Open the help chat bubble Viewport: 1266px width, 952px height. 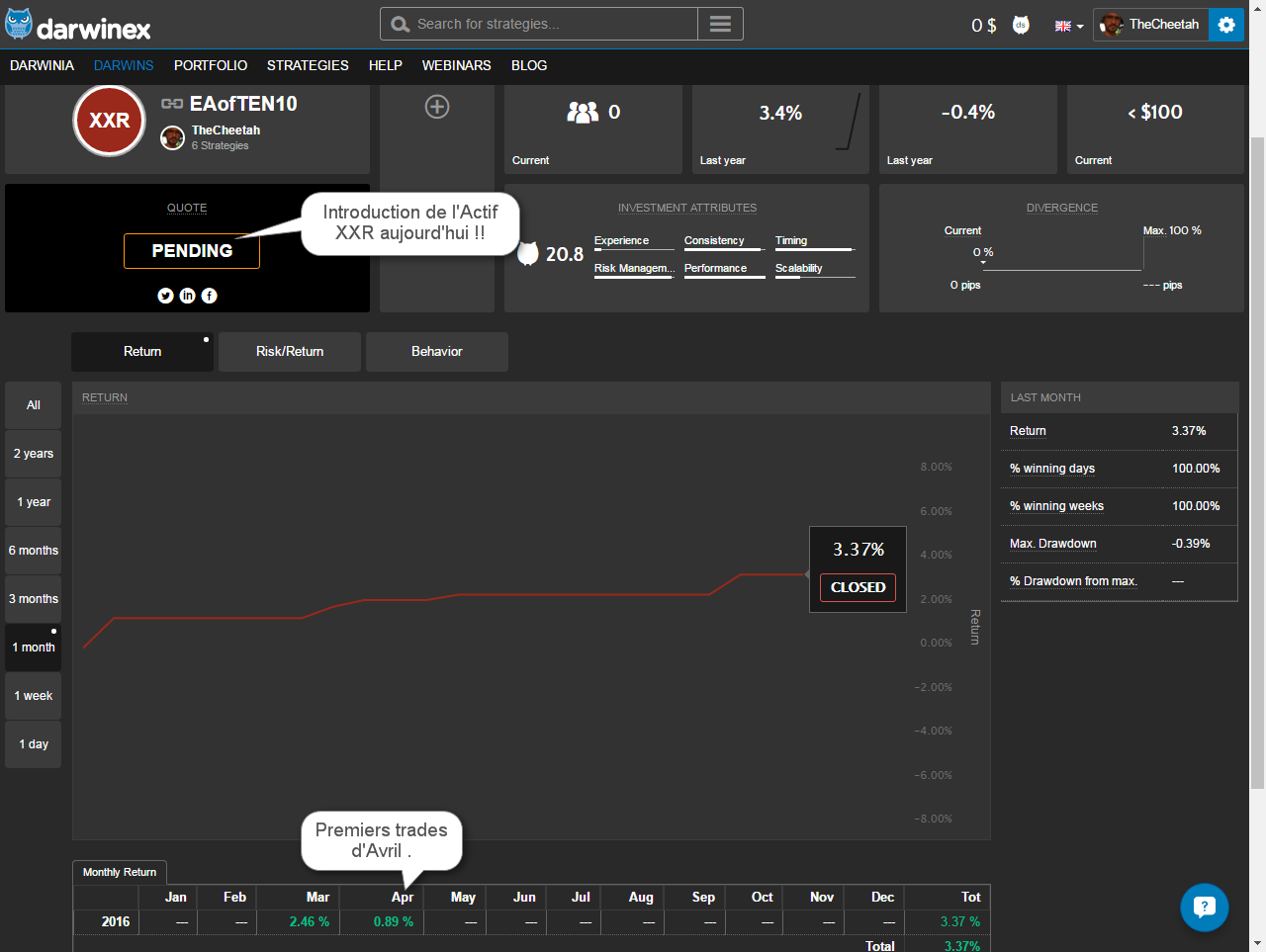pyautogui.click(x=1204, y=907)
